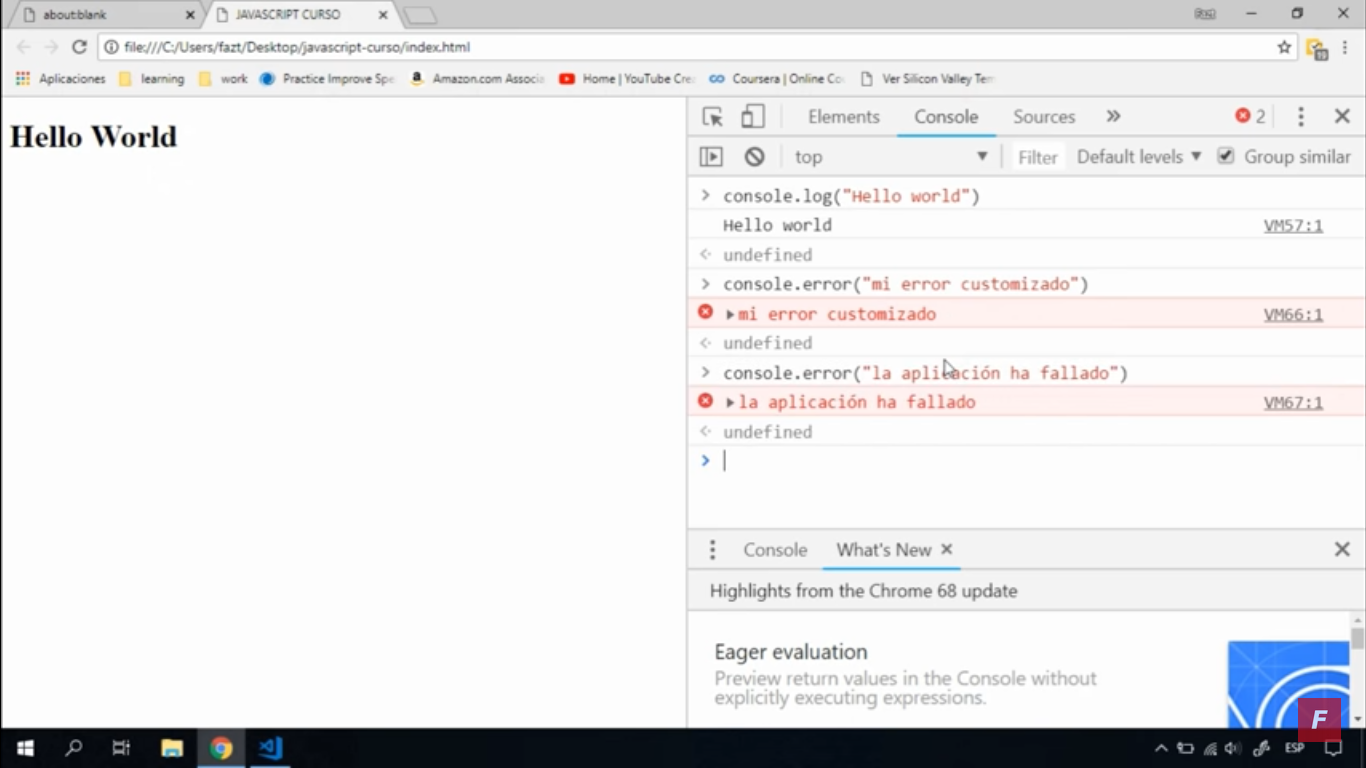Open the VM57:1 source link
The width and height of the screenshot is (1366, 768).
click(x=1293, y=226)
